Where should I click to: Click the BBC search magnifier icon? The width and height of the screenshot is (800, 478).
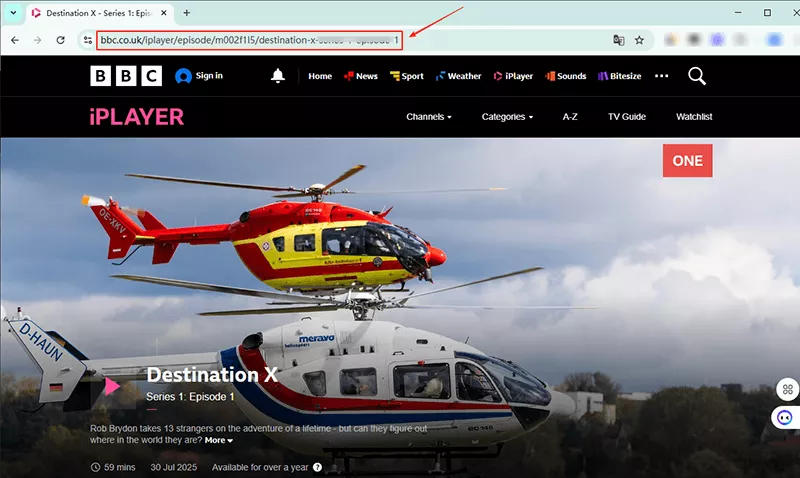pos(697,76)
